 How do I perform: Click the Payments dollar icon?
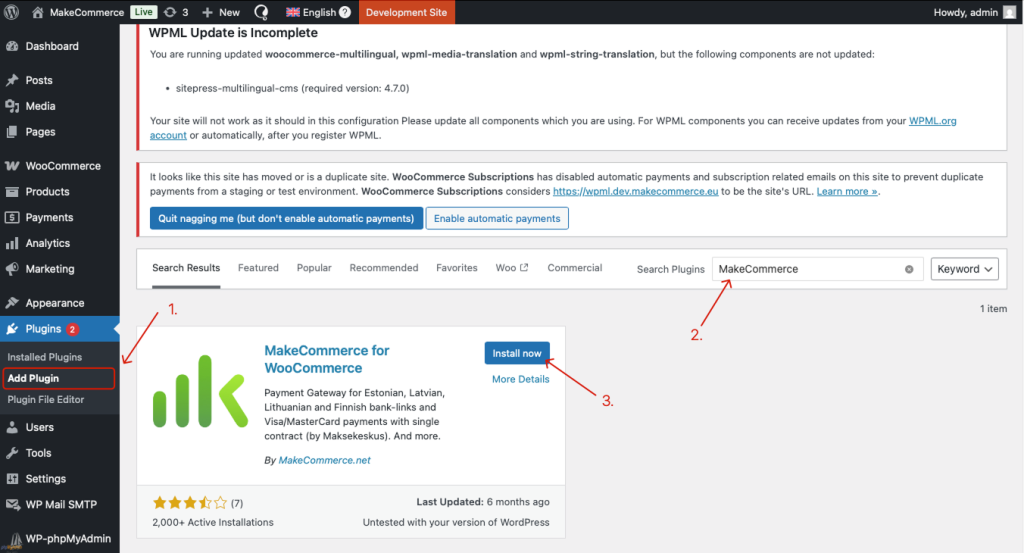[x=12, y=217]
